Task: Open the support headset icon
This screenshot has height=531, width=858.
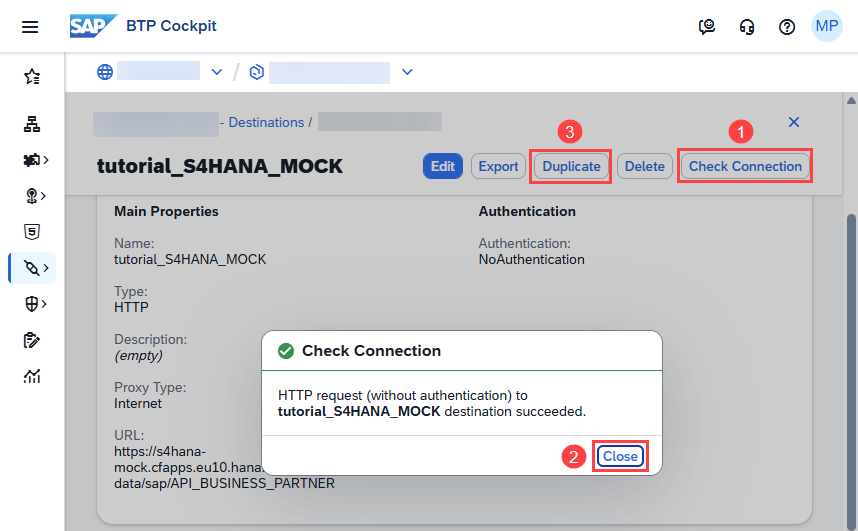Action: 747,26
